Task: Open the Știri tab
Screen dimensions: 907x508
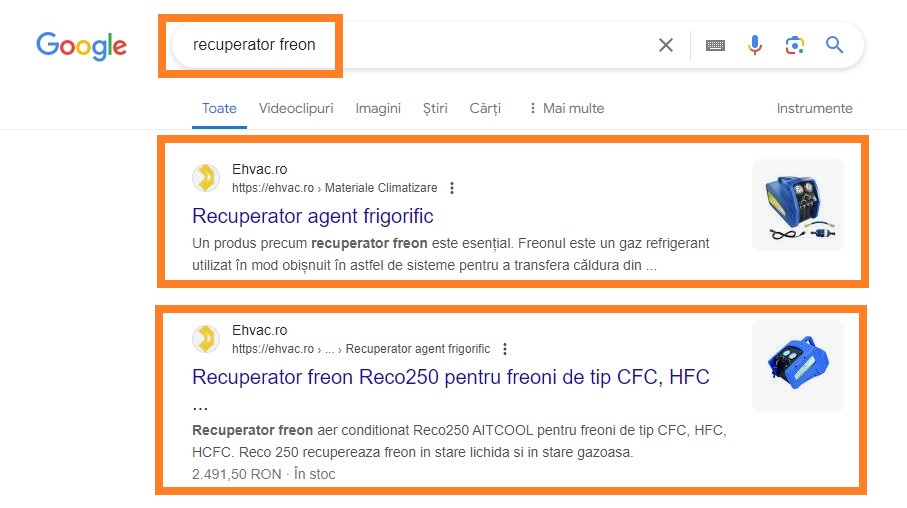Action: click(435, 108)
